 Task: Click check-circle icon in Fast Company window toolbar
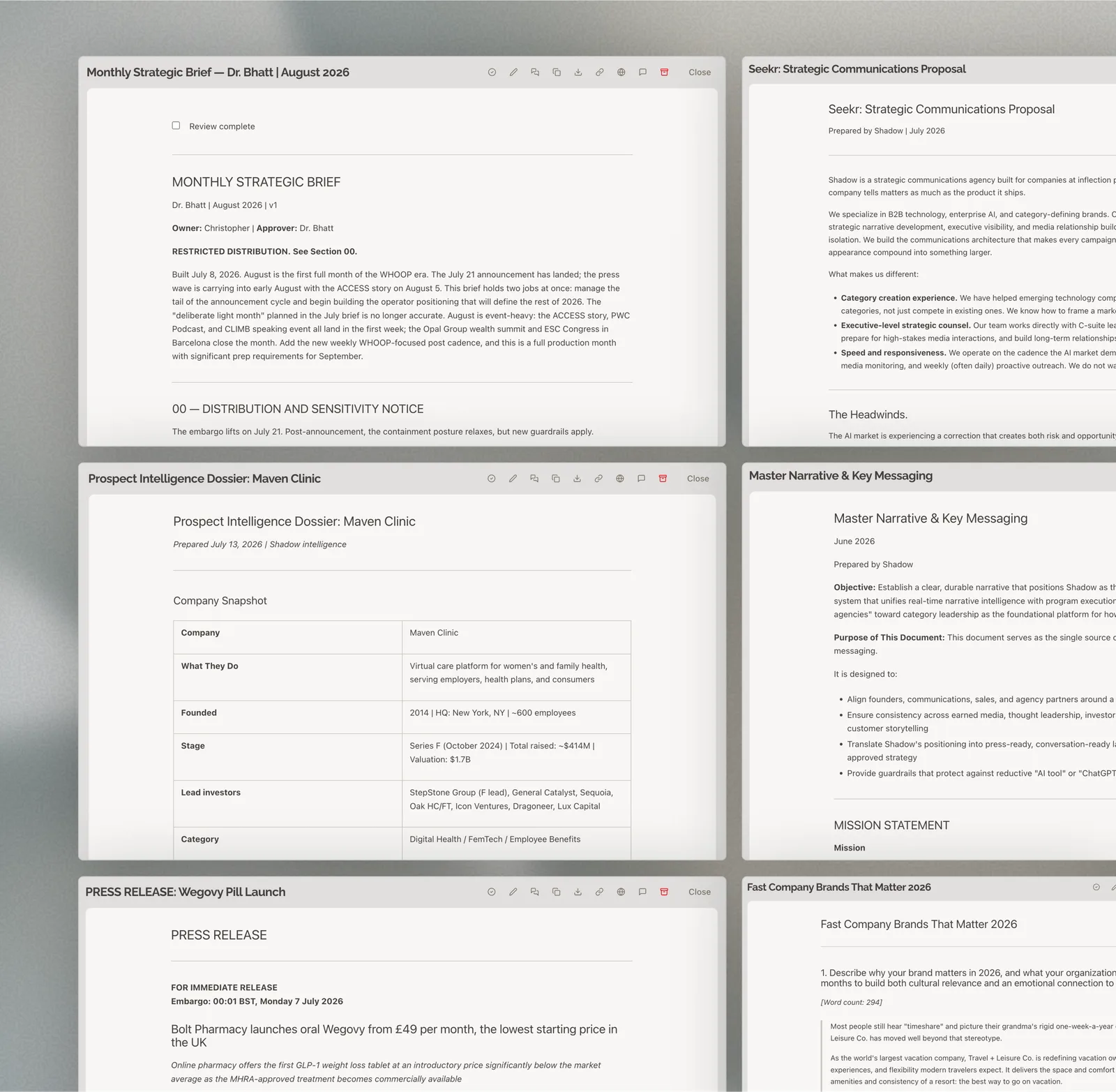click(x=1096, y=888)
